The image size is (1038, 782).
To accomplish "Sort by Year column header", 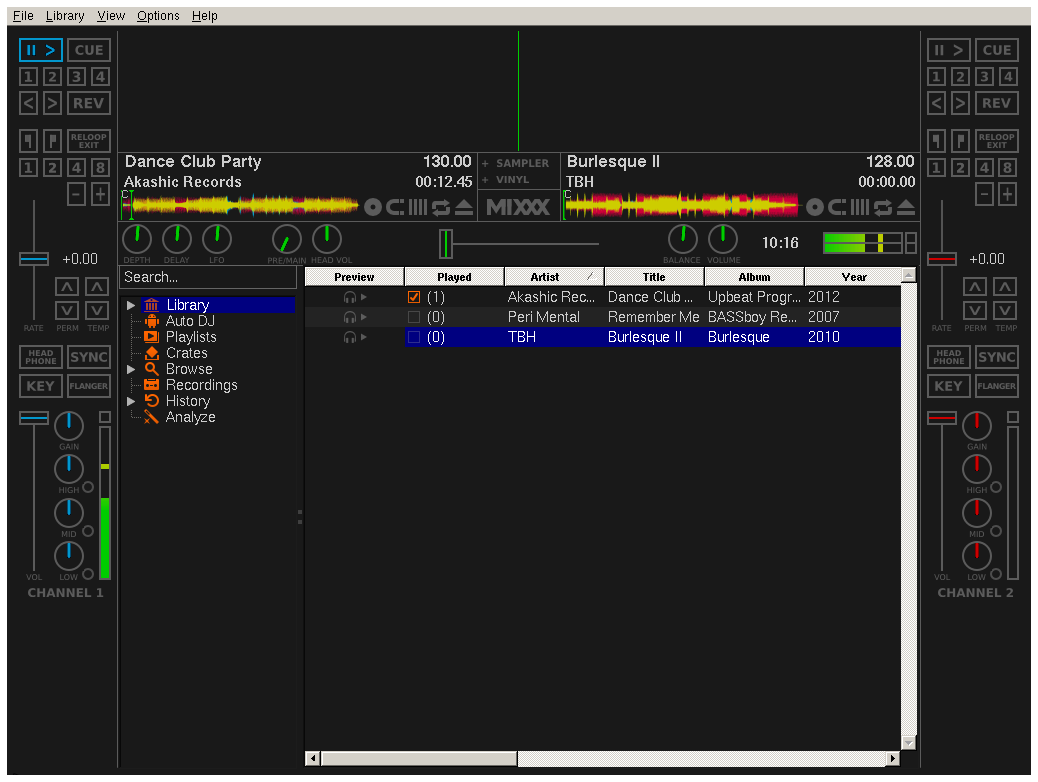I will point(854,277).
